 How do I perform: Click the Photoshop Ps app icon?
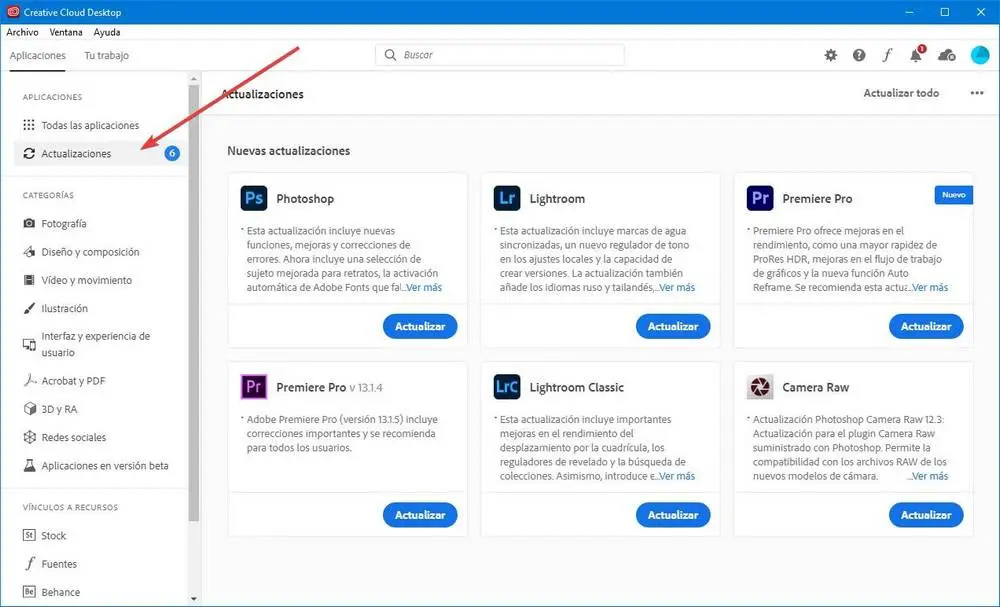point(254,198)
